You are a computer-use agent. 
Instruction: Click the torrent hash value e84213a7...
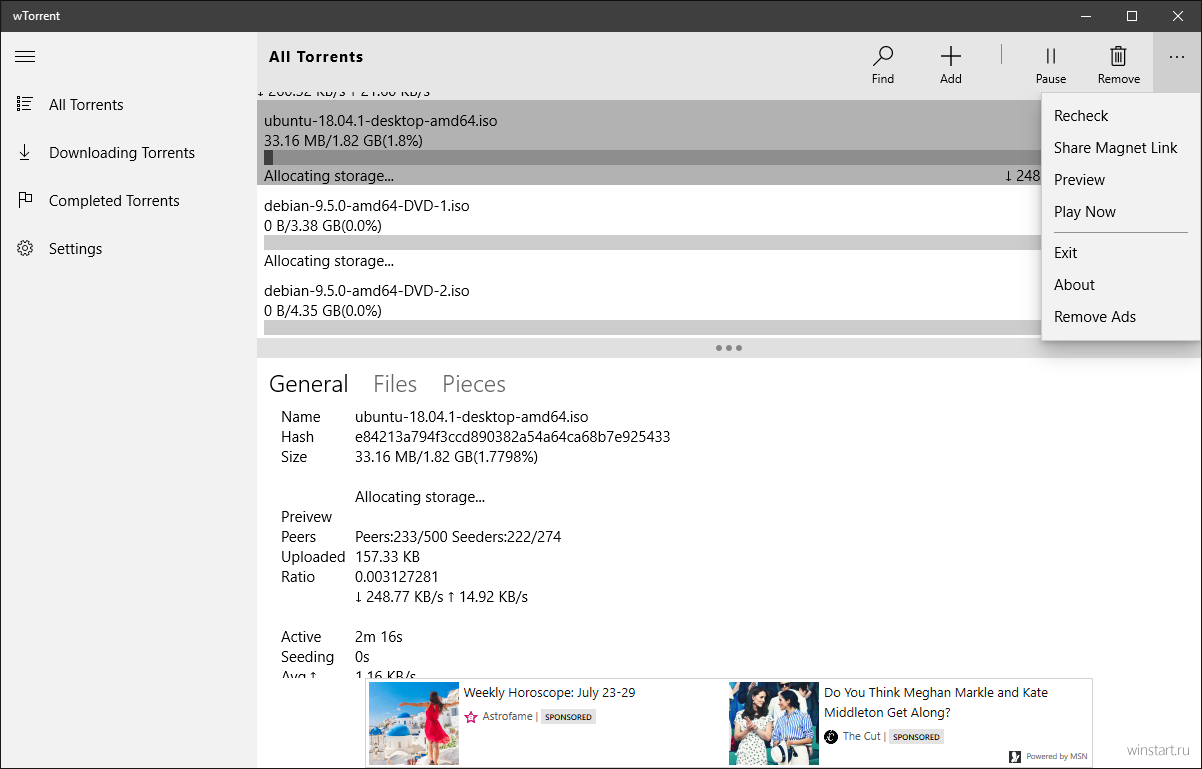coord(513,437)
